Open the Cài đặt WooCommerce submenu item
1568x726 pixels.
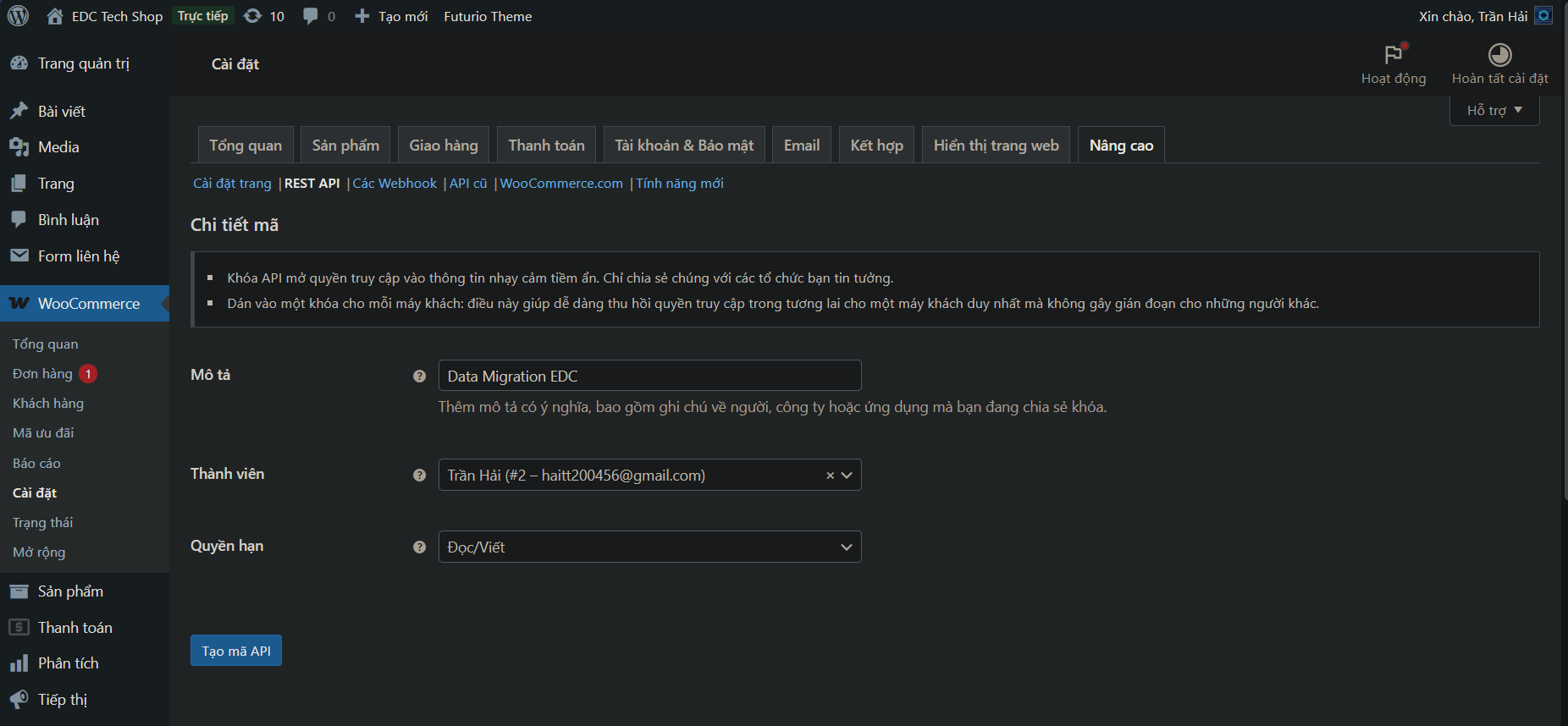[x=35, y=492]
